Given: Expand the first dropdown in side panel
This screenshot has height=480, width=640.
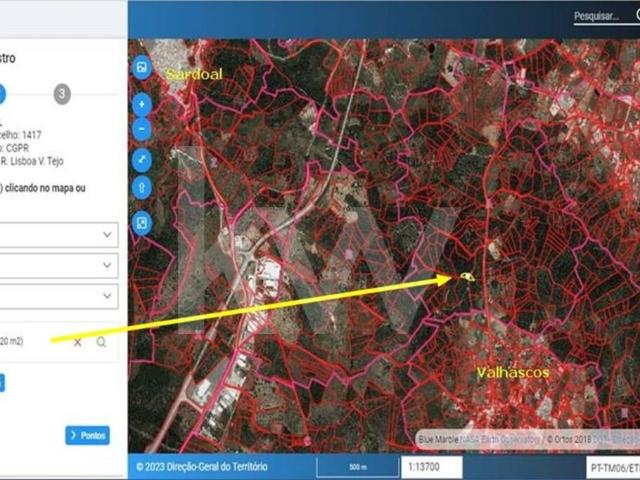Looking at the screenshot, I should (x=107, y=235).
